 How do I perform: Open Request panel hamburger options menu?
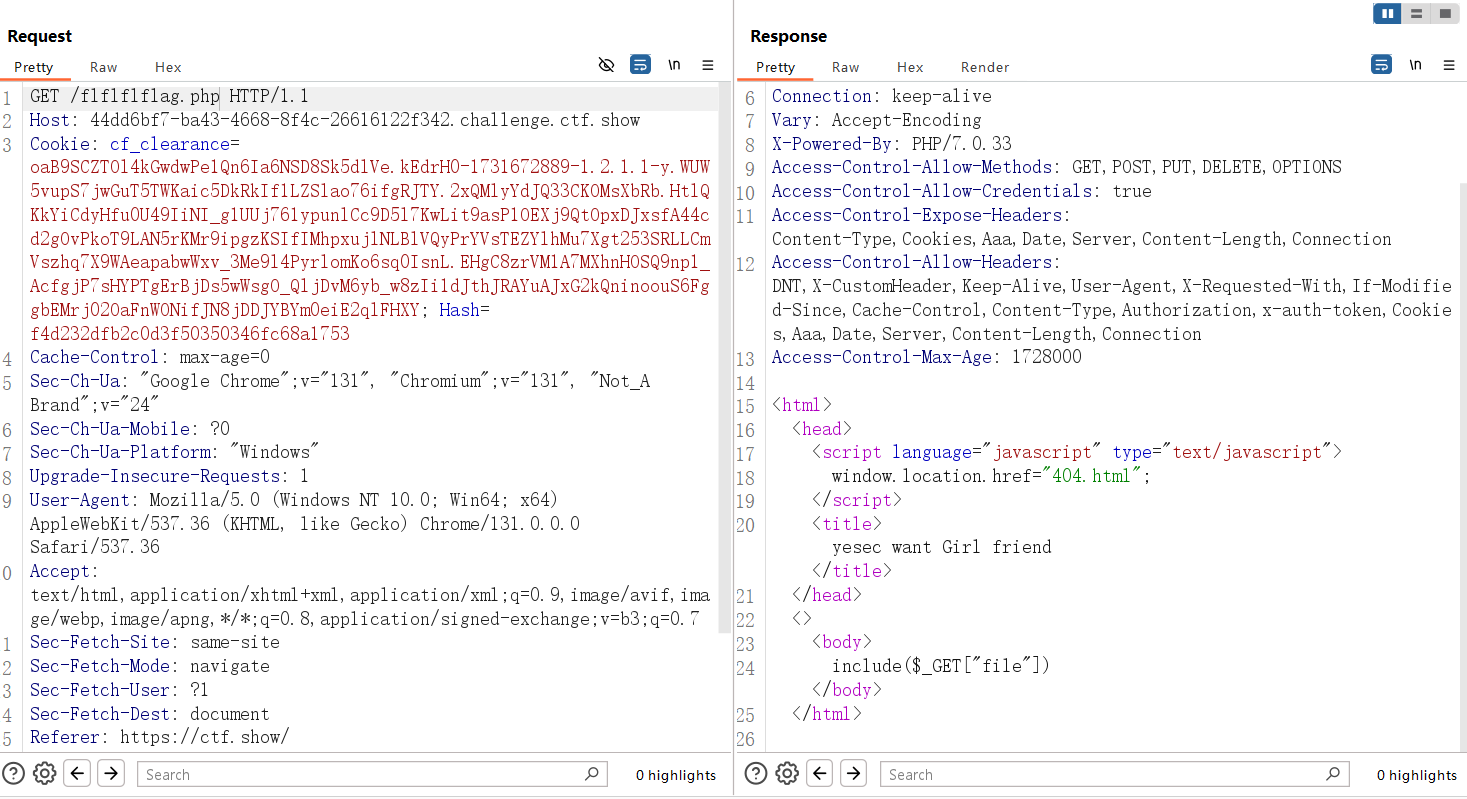point(708,65)
